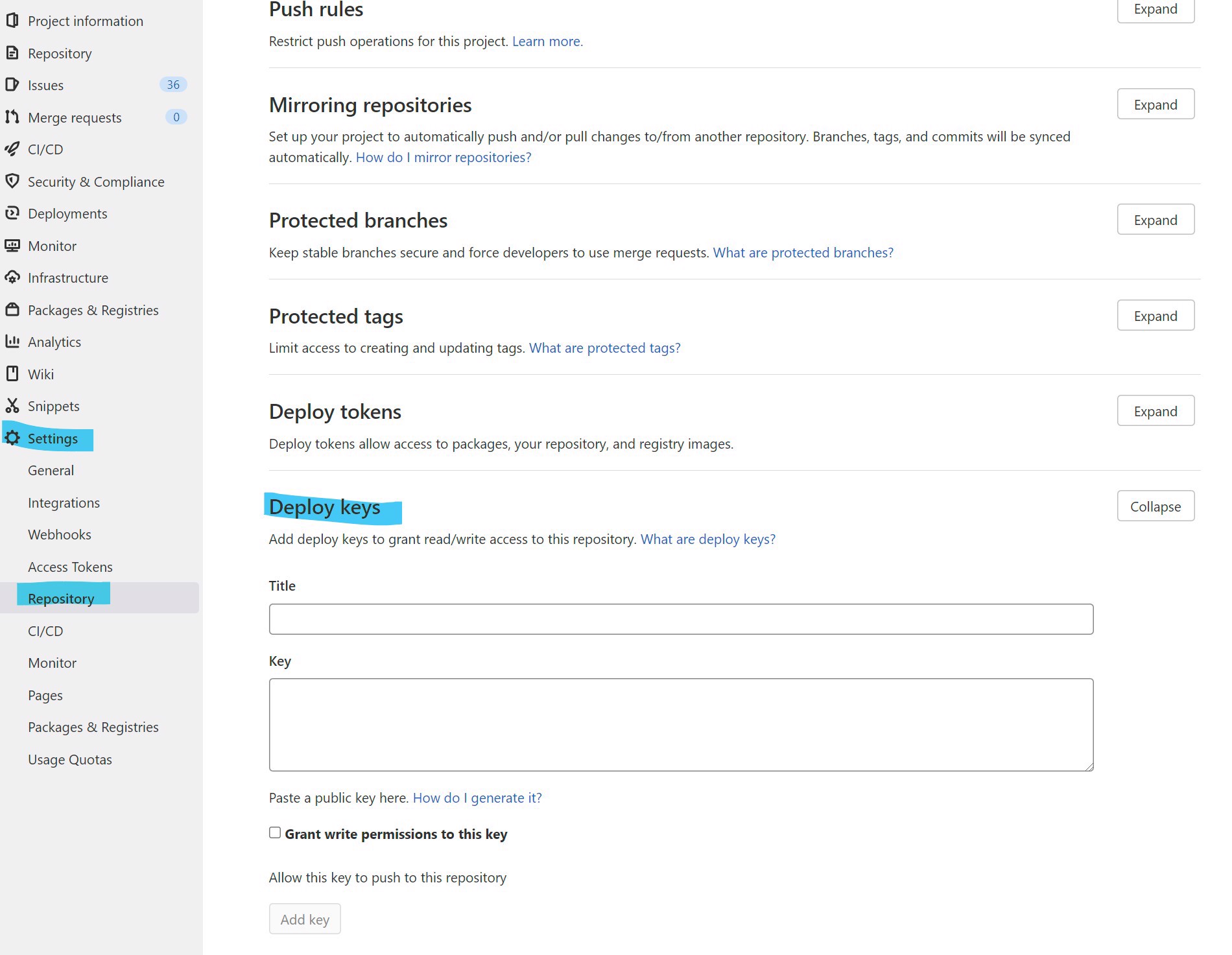The width and height of the screenshot is (1232, 955).
Task: Select Repository under Settings submenu
Action: coord(61,598)
